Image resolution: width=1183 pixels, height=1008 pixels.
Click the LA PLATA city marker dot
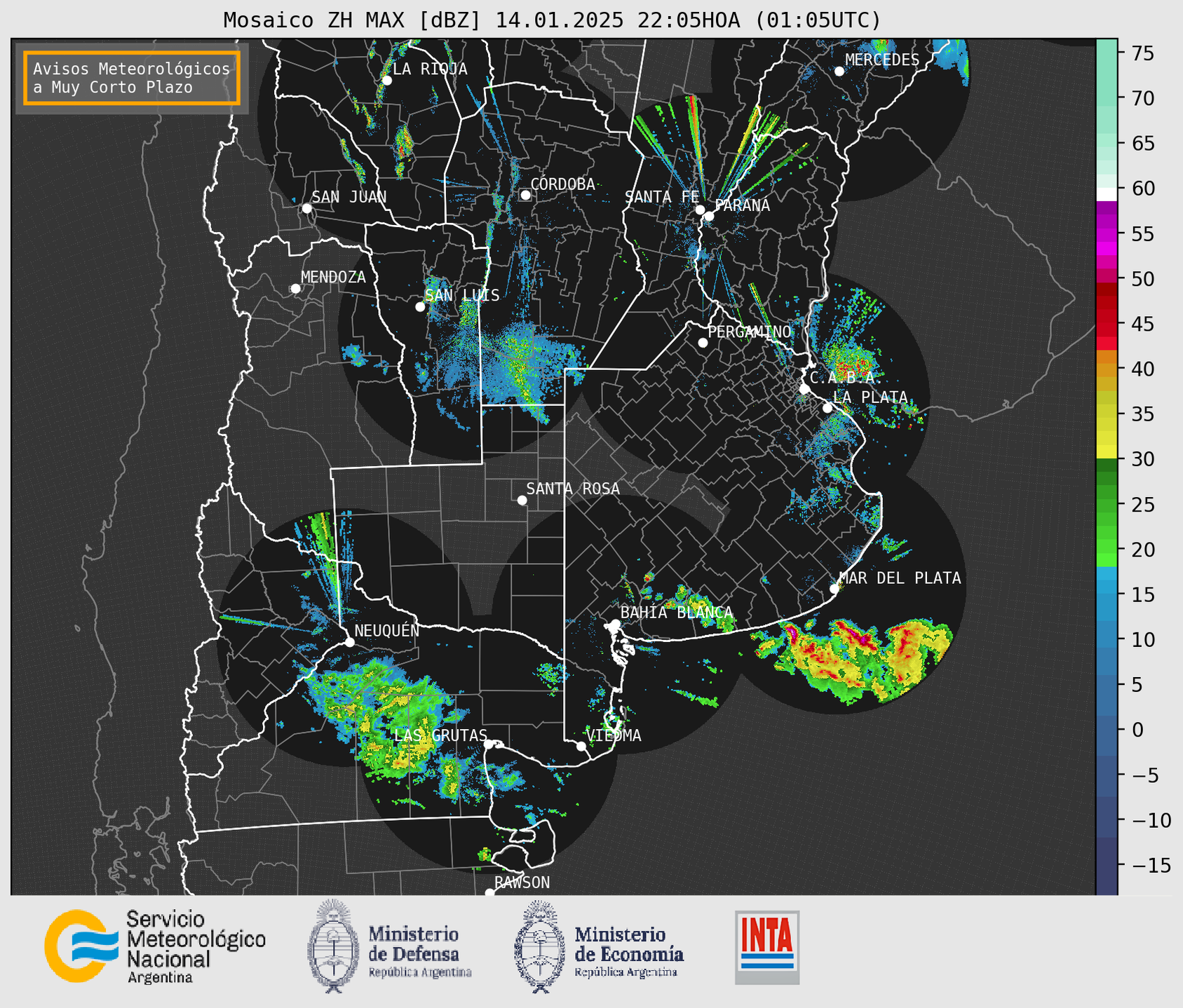click(827, 408)
